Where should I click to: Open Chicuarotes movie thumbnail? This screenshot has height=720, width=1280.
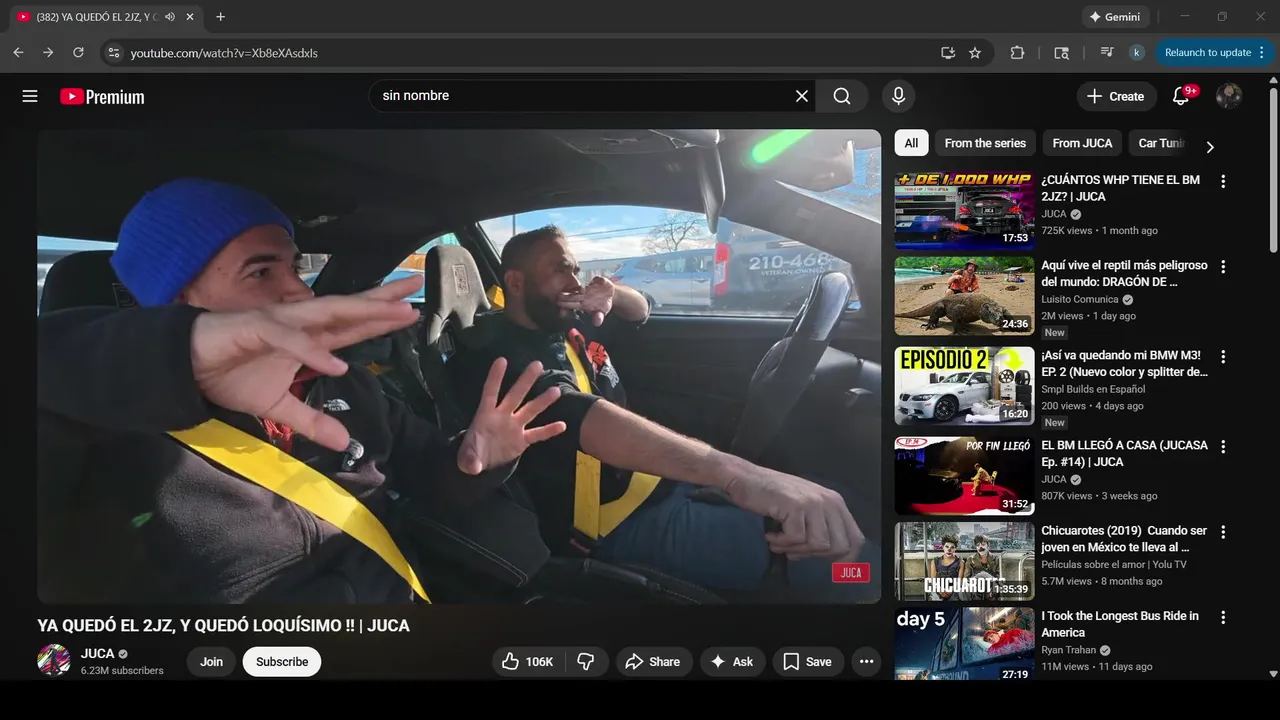(x=964, y=561)
